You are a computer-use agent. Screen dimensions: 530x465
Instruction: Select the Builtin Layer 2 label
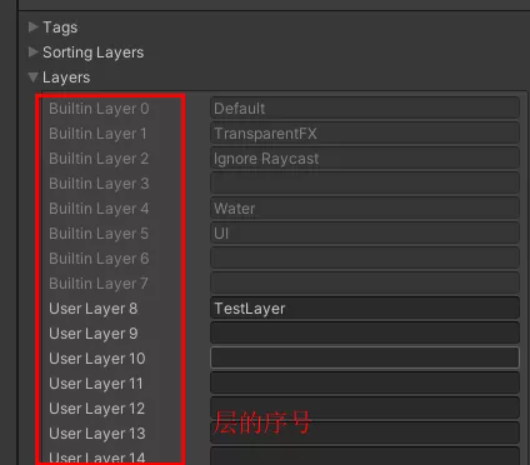click(x=99, y=159)
